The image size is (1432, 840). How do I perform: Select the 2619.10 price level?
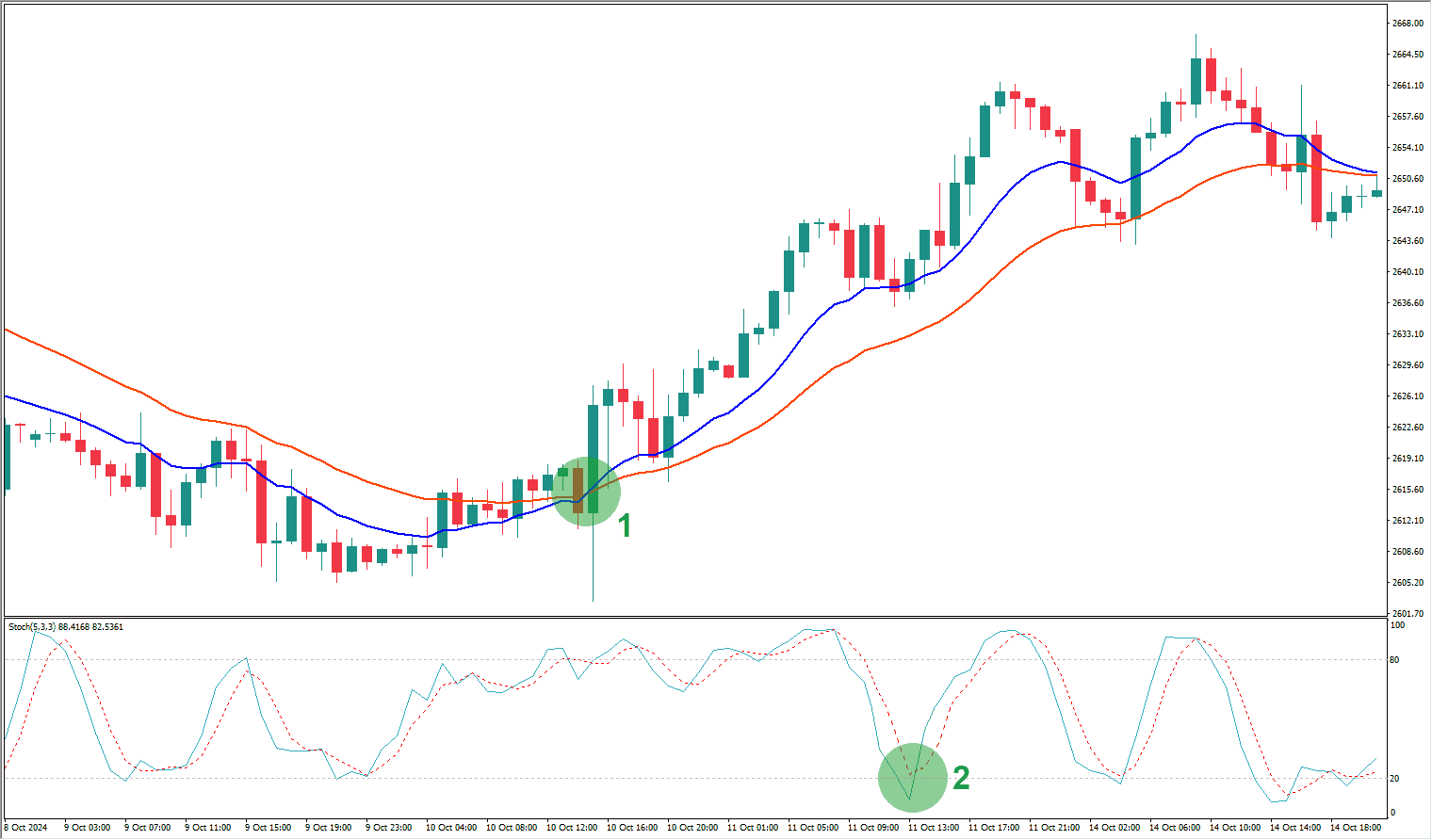tap(1407, 459)
